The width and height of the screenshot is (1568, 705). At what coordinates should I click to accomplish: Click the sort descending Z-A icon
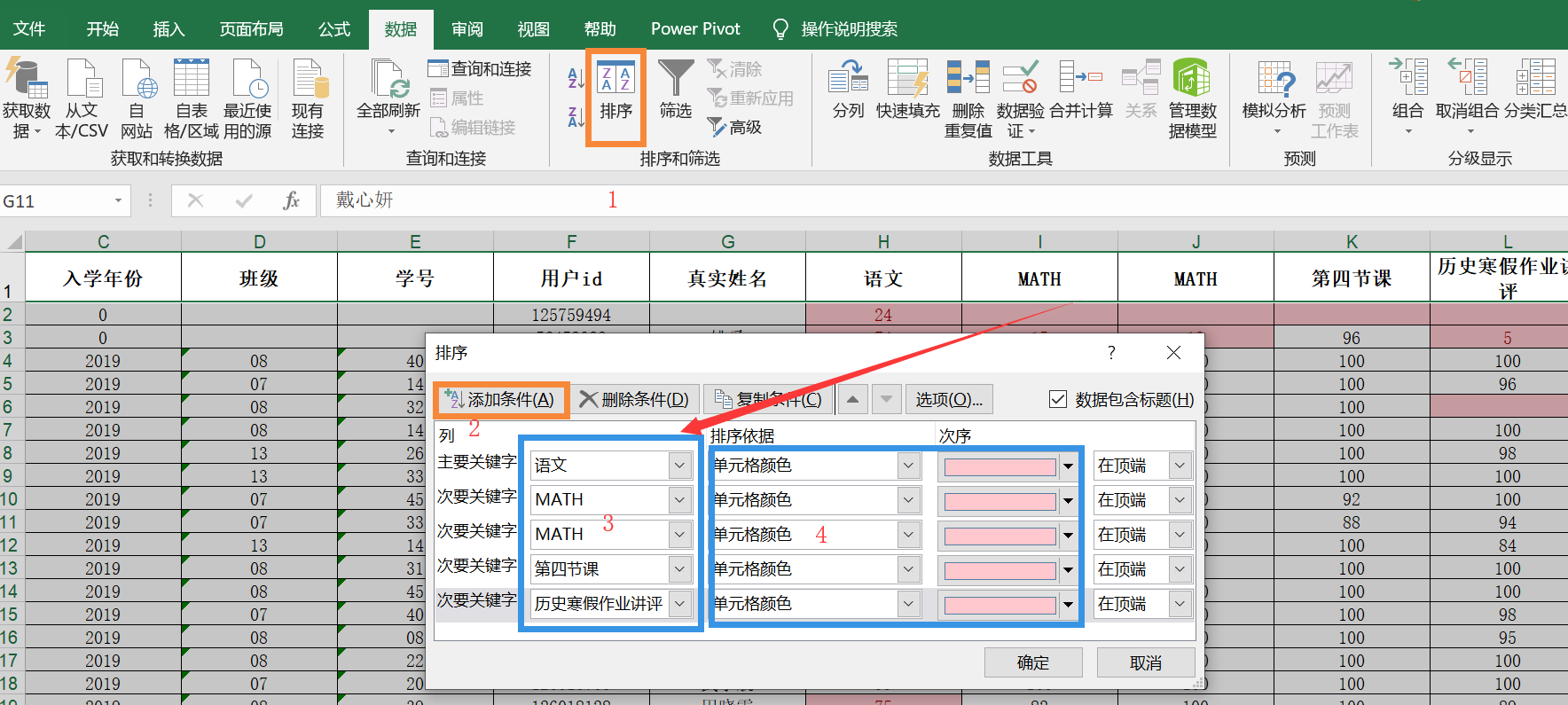click(x=576, y=116)
